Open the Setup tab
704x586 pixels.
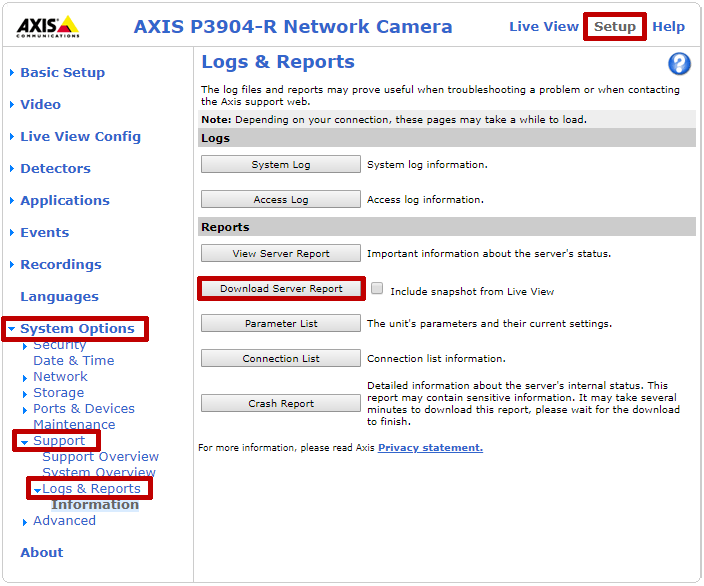614,26
